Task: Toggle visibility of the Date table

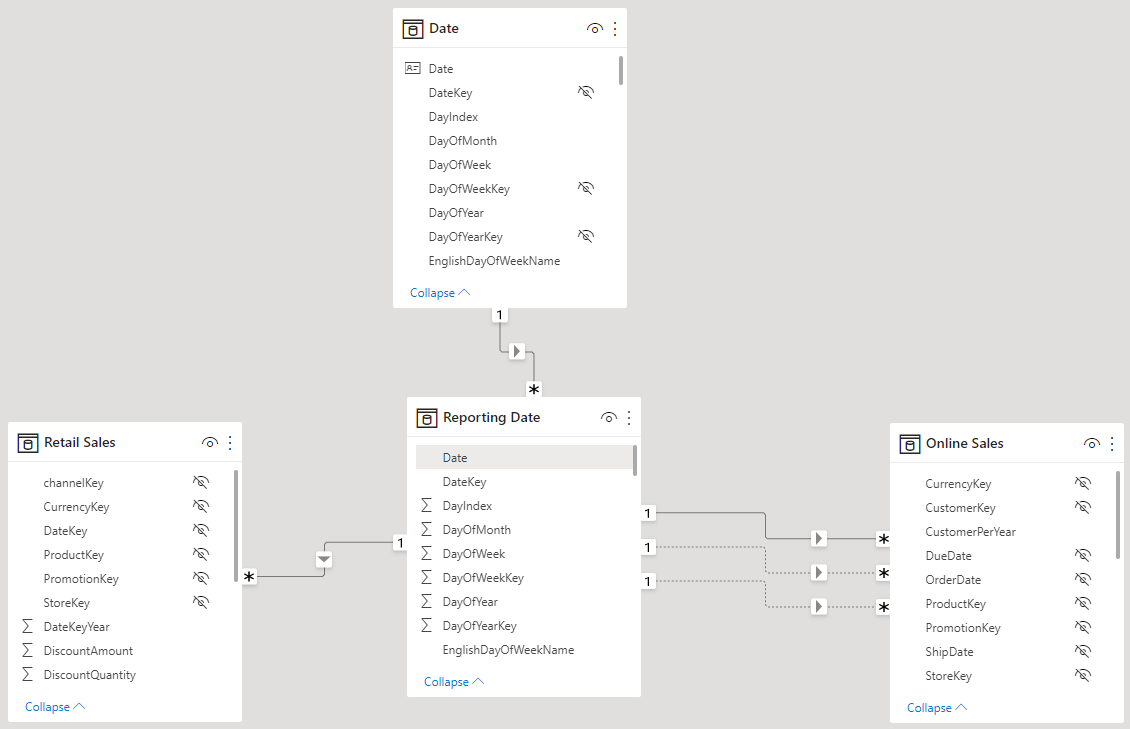Action: (595, 29)
